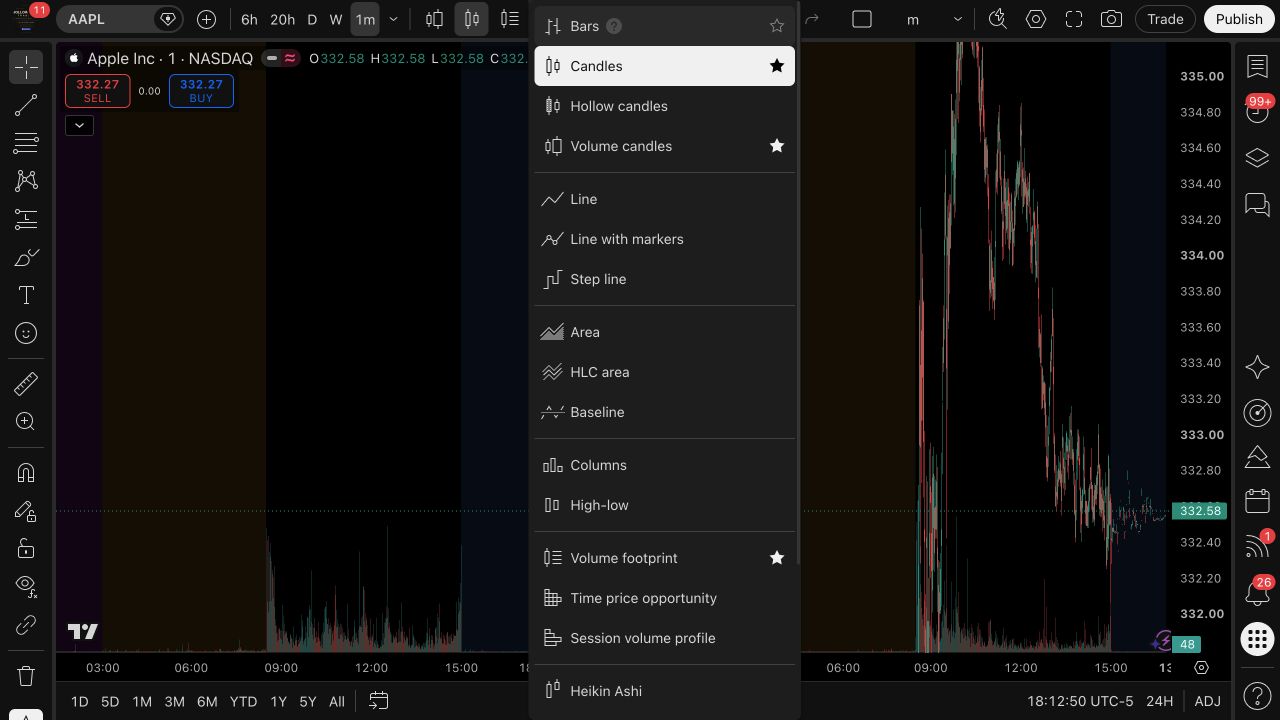Viewport: 1280px width, 720px height.
Task: Open the Fibonacci retracement tool
Action: (26, 143)
